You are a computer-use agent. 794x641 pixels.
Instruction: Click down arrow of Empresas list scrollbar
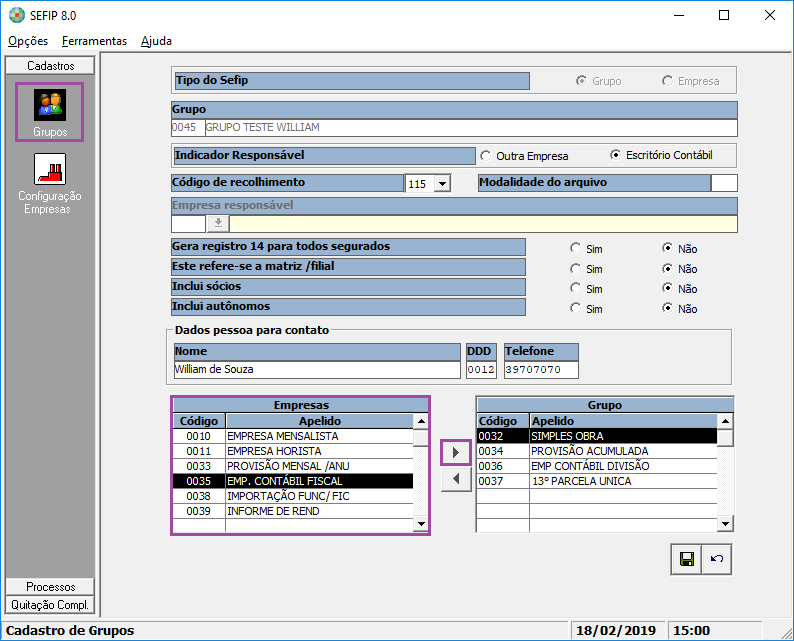click(421, 524)
